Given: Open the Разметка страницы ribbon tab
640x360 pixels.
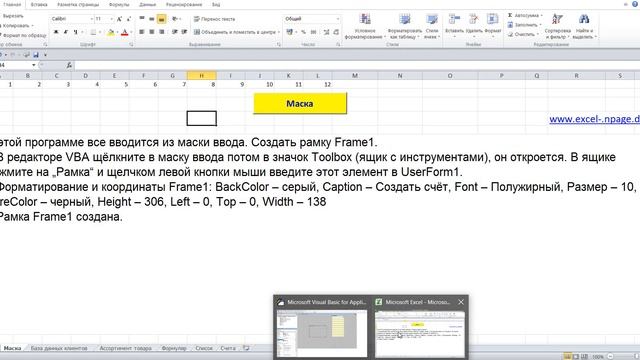Looking at the screenshot, I should click(78, 4).
